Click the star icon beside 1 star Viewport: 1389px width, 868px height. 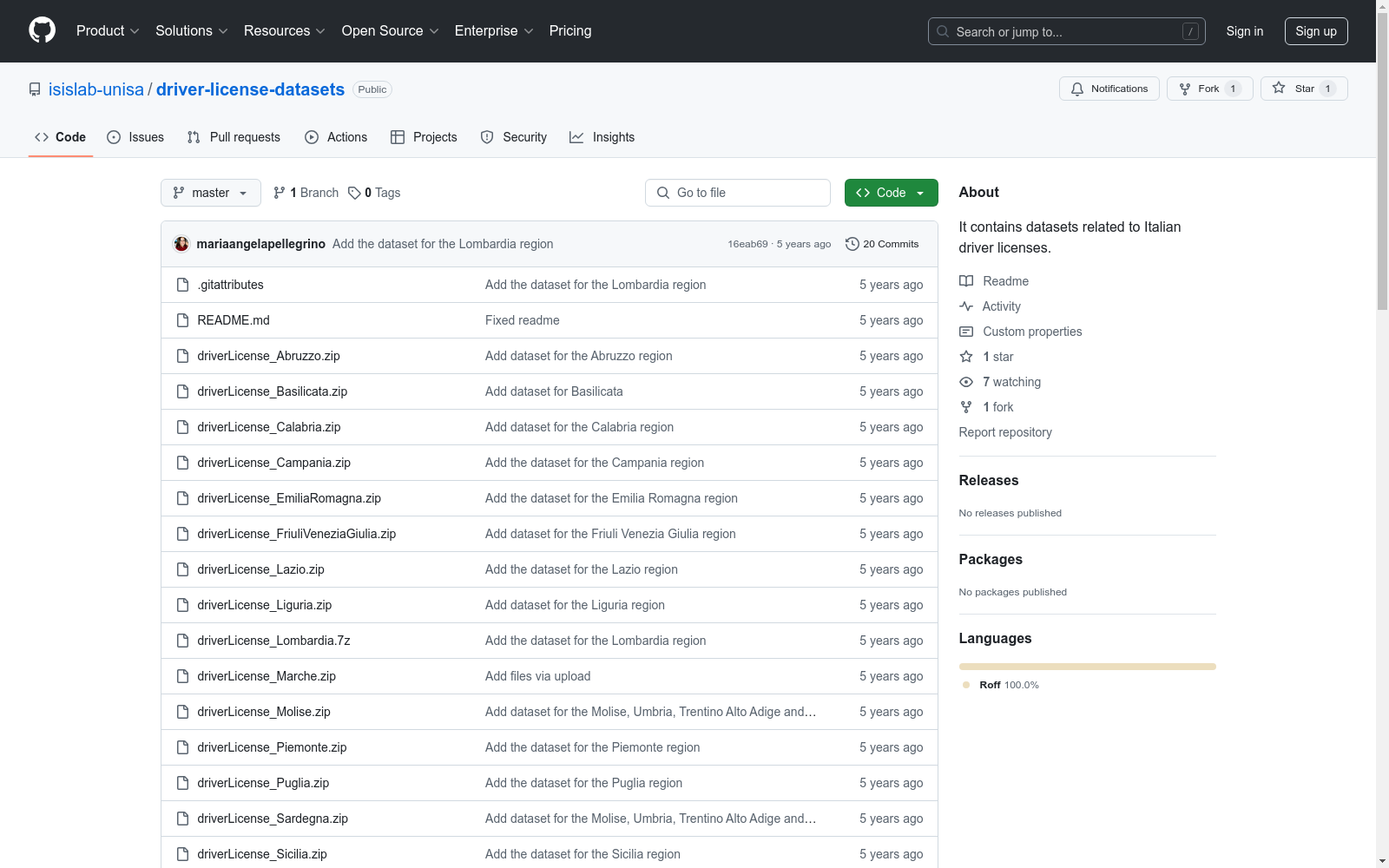(966, 357)
